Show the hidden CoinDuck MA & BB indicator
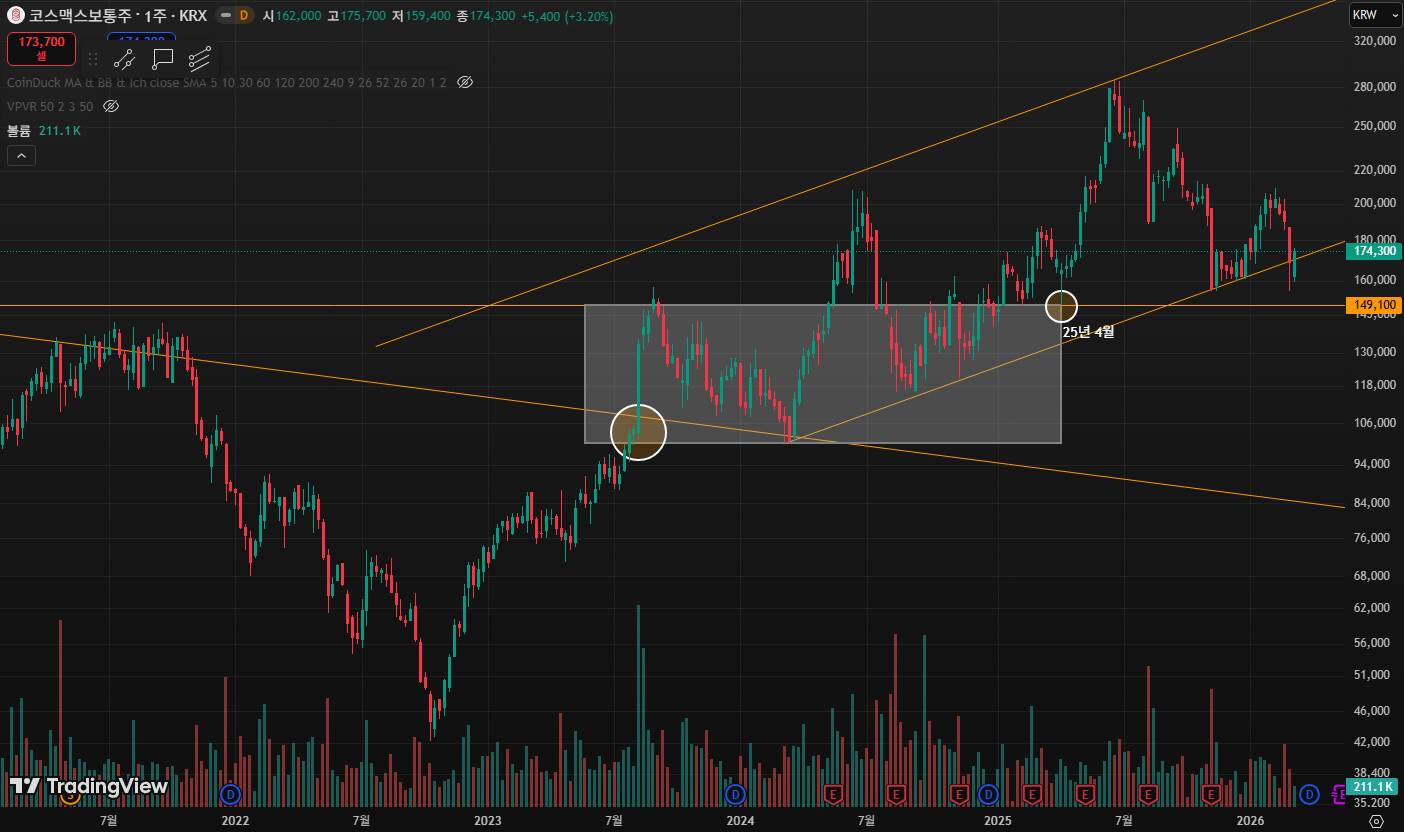This screenshot has width=1404, height=832. [x=464, y=82]
